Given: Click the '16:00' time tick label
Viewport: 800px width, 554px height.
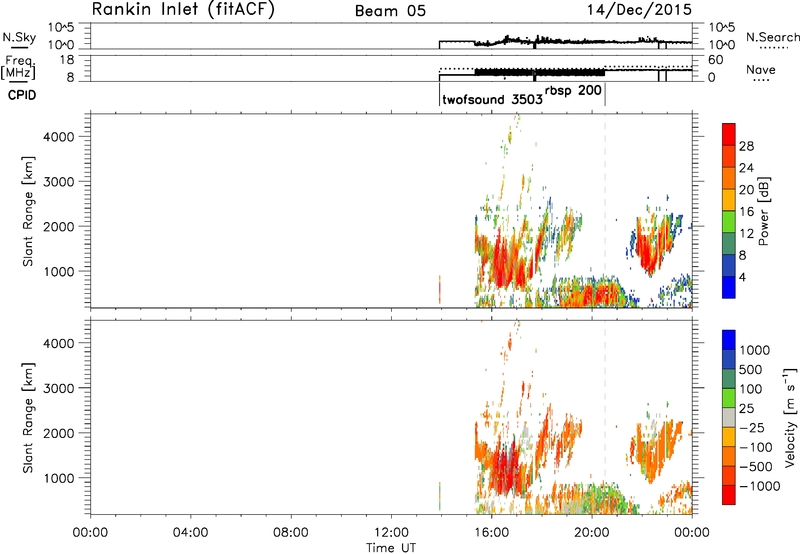Looking at the screenshot, I should [491, 533].
